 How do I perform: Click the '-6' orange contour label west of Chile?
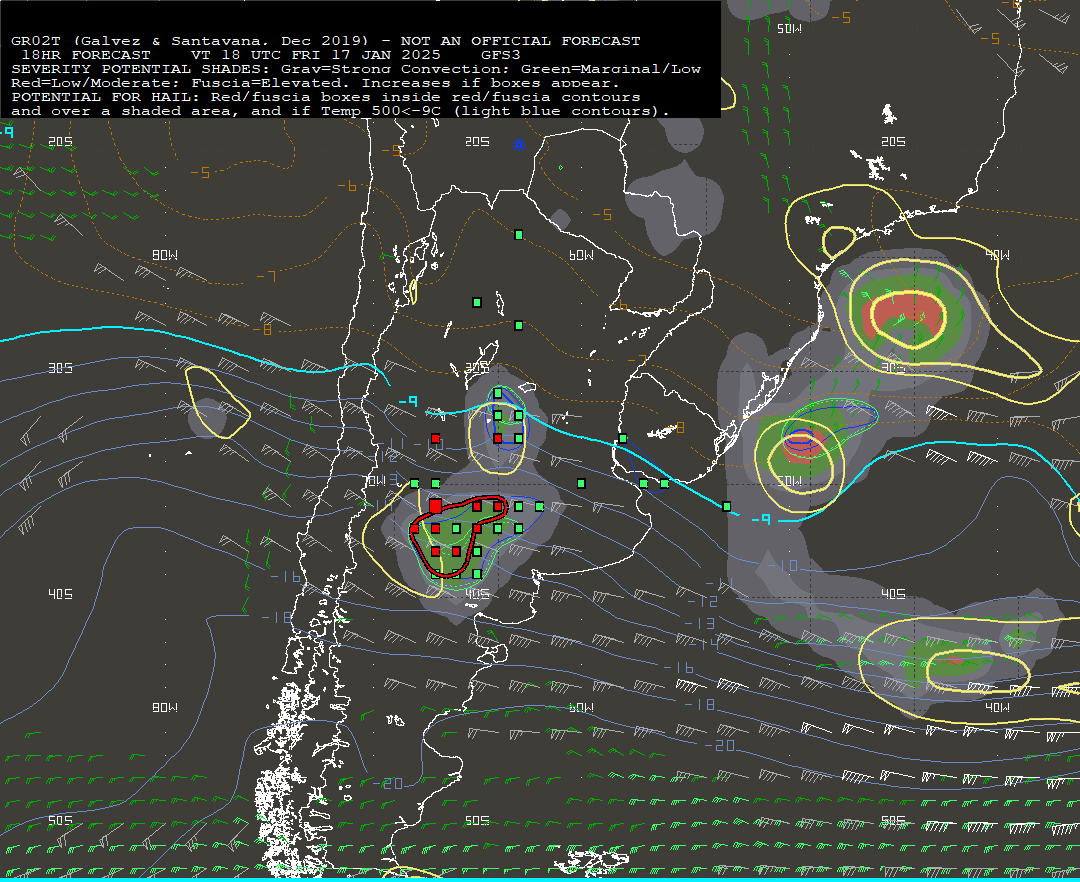click(347, 186)
